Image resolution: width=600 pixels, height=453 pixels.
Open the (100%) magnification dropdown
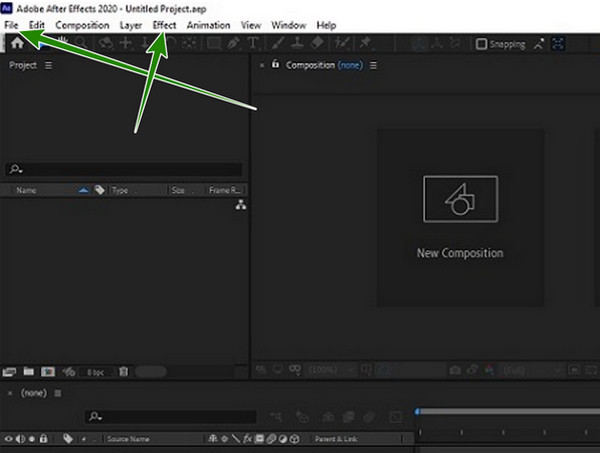[x=332, y=370]
